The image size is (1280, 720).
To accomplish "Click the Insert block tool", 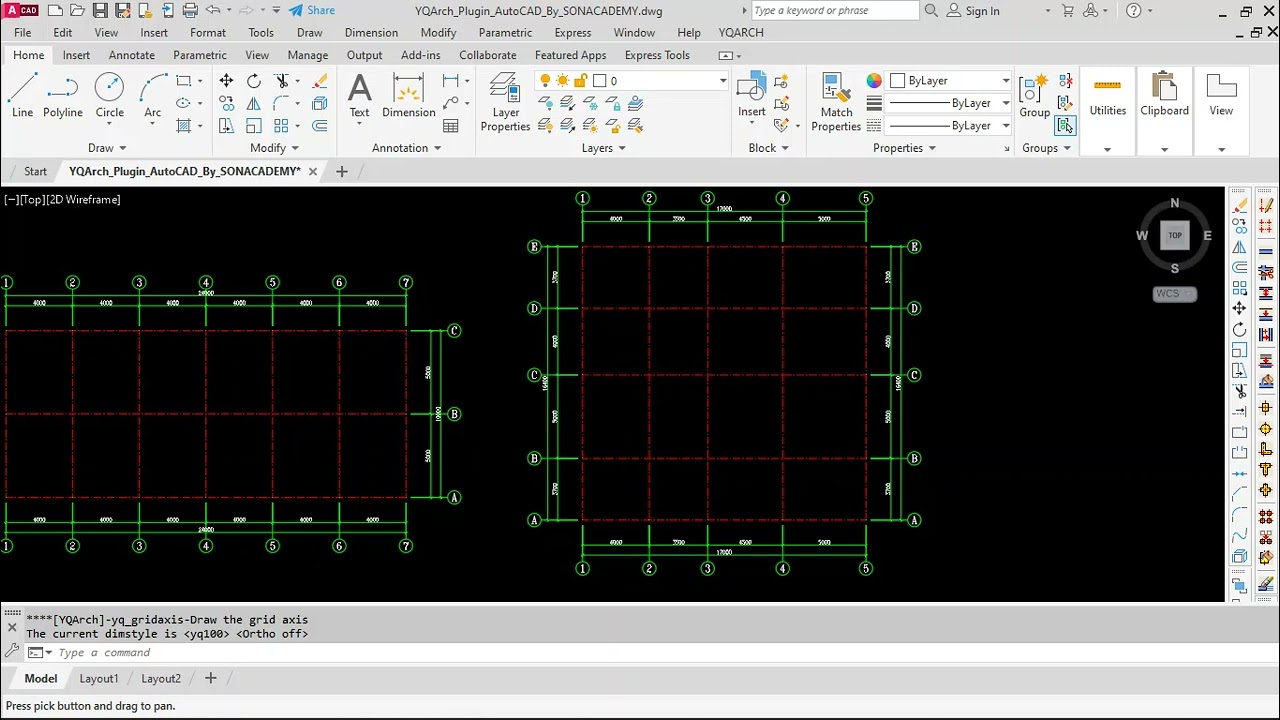I will pyautogui.click(x=752, y=96).
